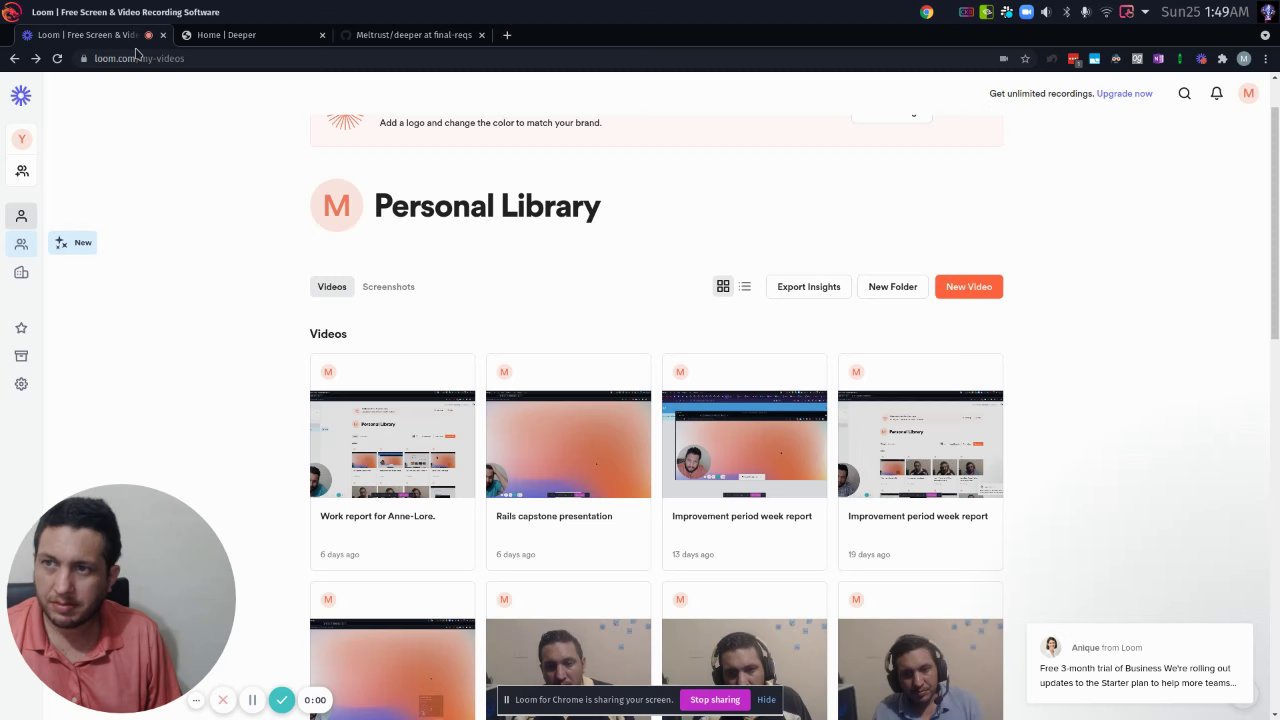Screen dimensions: 1280x720
Task: Open the M profile avatar menu
Action: 1248,93
